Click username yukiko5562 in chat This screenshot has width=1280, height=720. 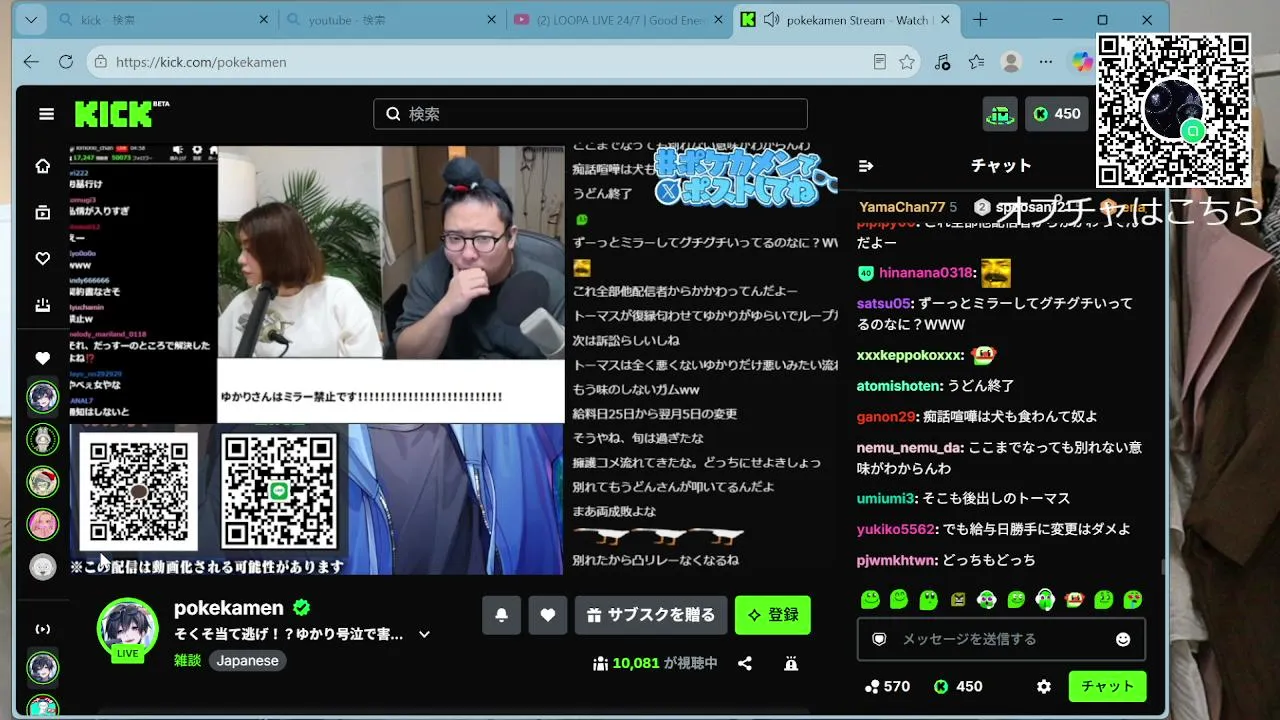[x=896, y=529]
